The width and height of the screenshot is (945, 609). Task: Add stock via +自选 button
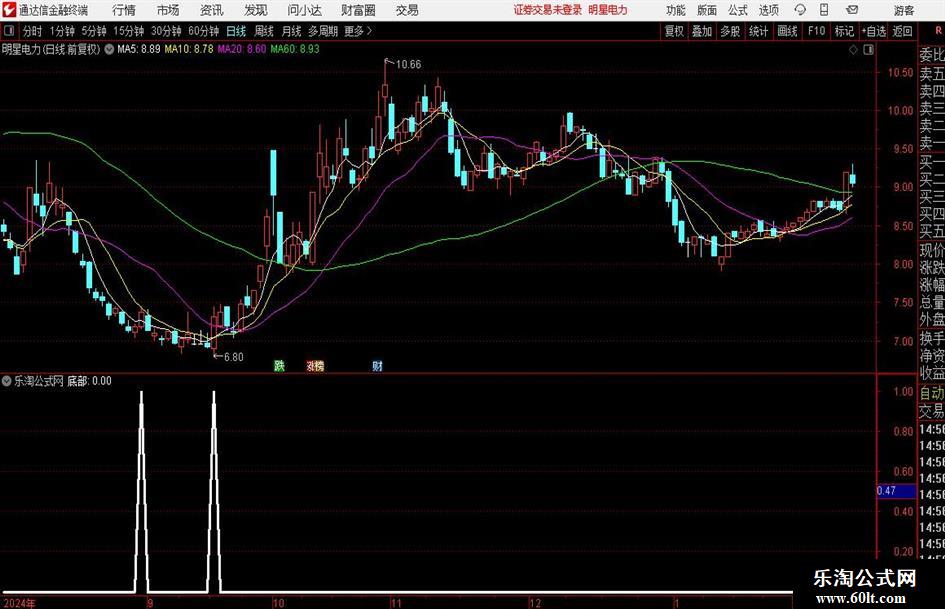click(x=874, y=31)
